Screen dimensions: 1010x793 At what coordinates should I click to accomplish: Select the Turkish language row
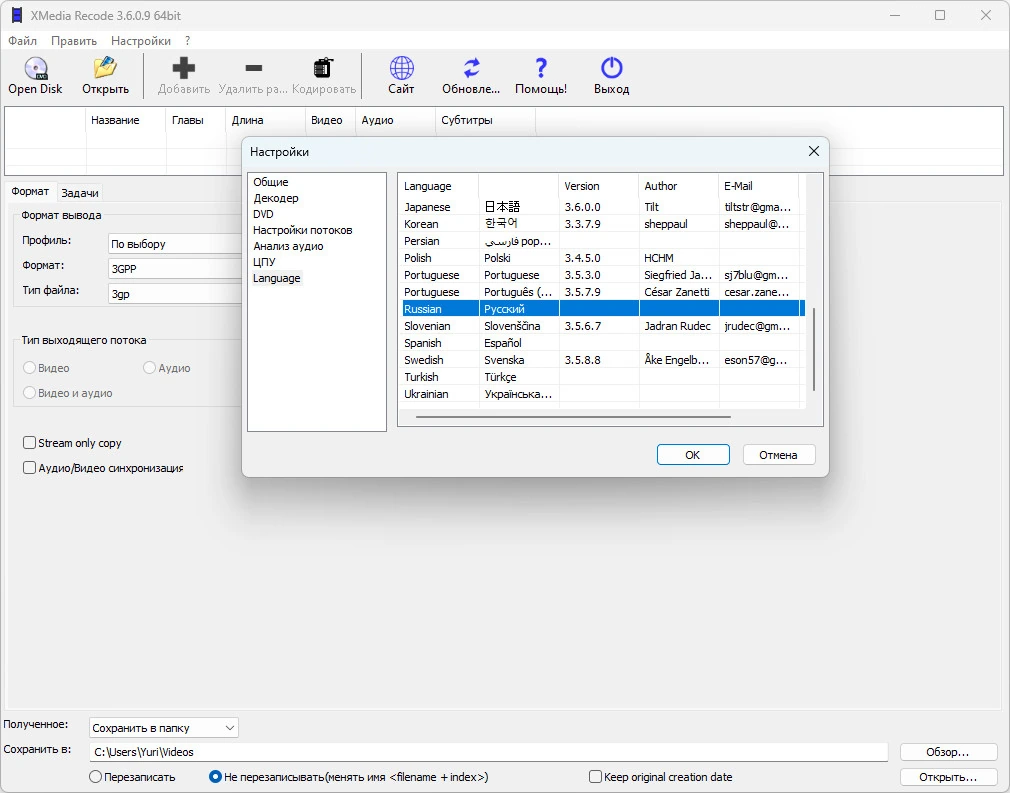[604, 377]
